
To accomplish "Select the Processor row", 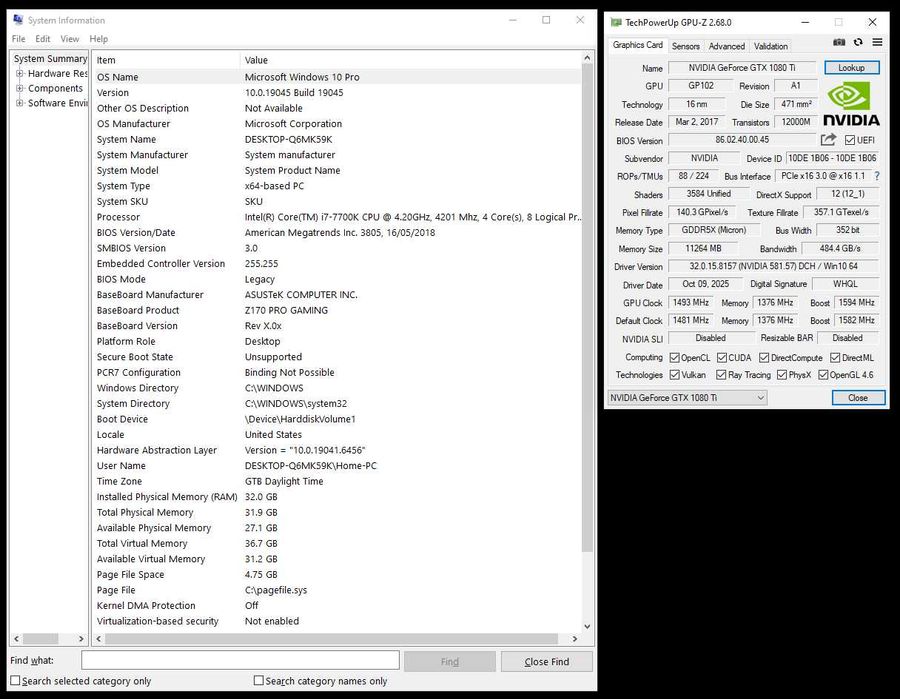I will (336, 217).
